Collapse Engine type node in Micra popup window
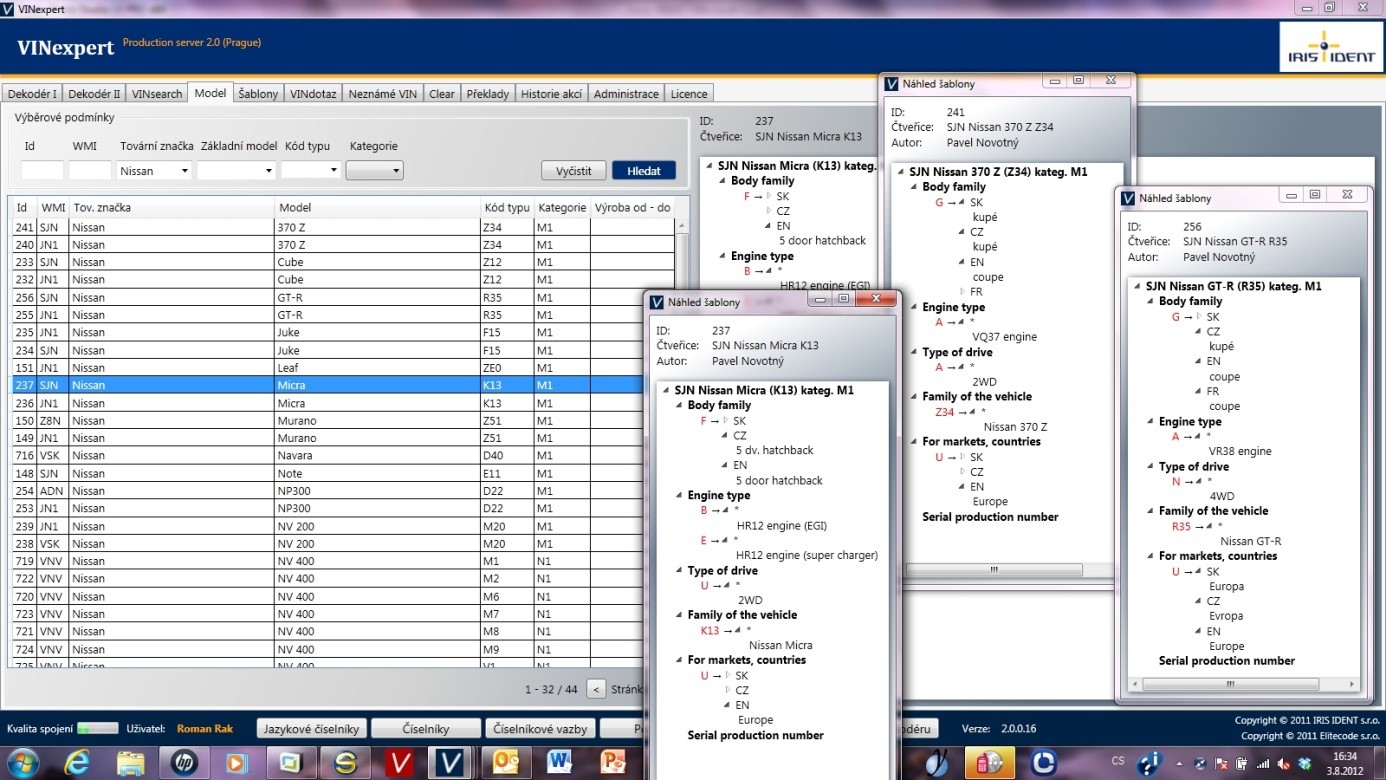Image resolution: width=1386 pixels, height=780 pixels. 678,496
